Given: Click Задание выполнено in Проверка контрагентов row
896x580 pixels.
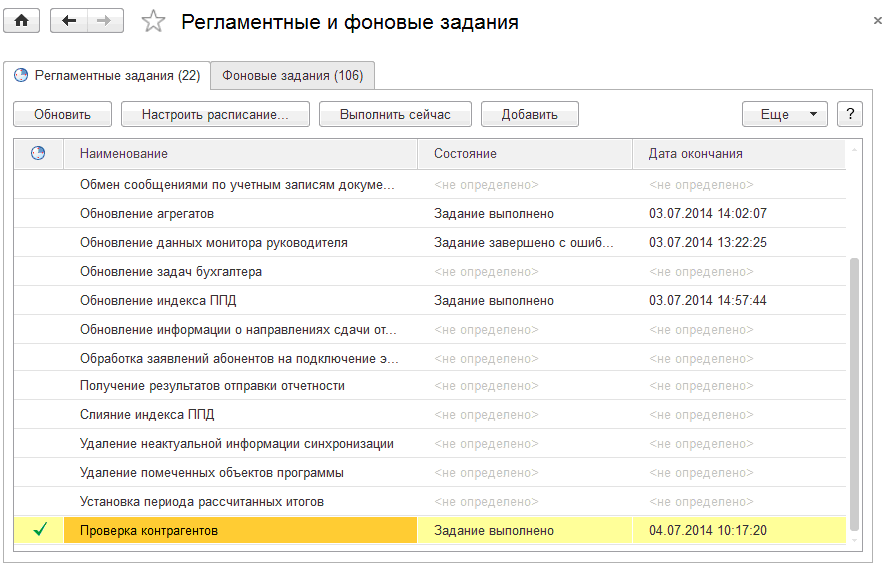Looking at the screenshot, I should (525, 530).
